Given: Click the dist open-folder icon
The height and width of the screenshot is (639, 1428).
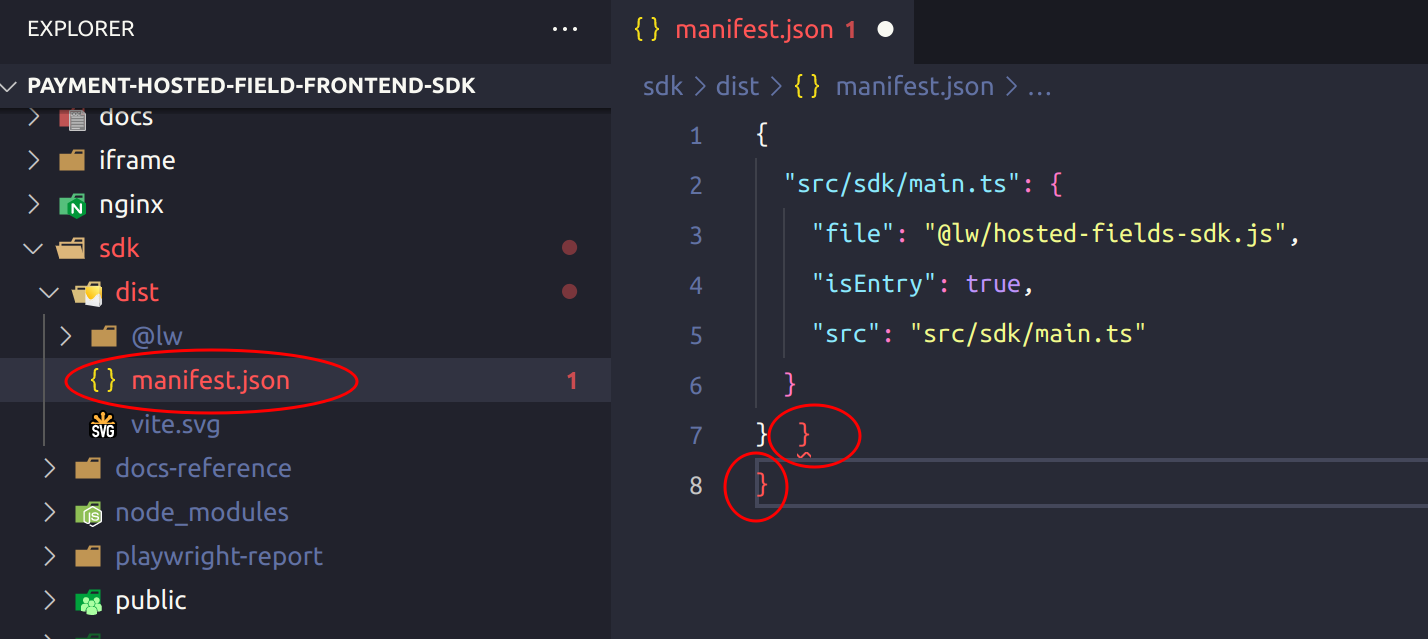Looking at the screenshot, I should [x=88, y=293].
